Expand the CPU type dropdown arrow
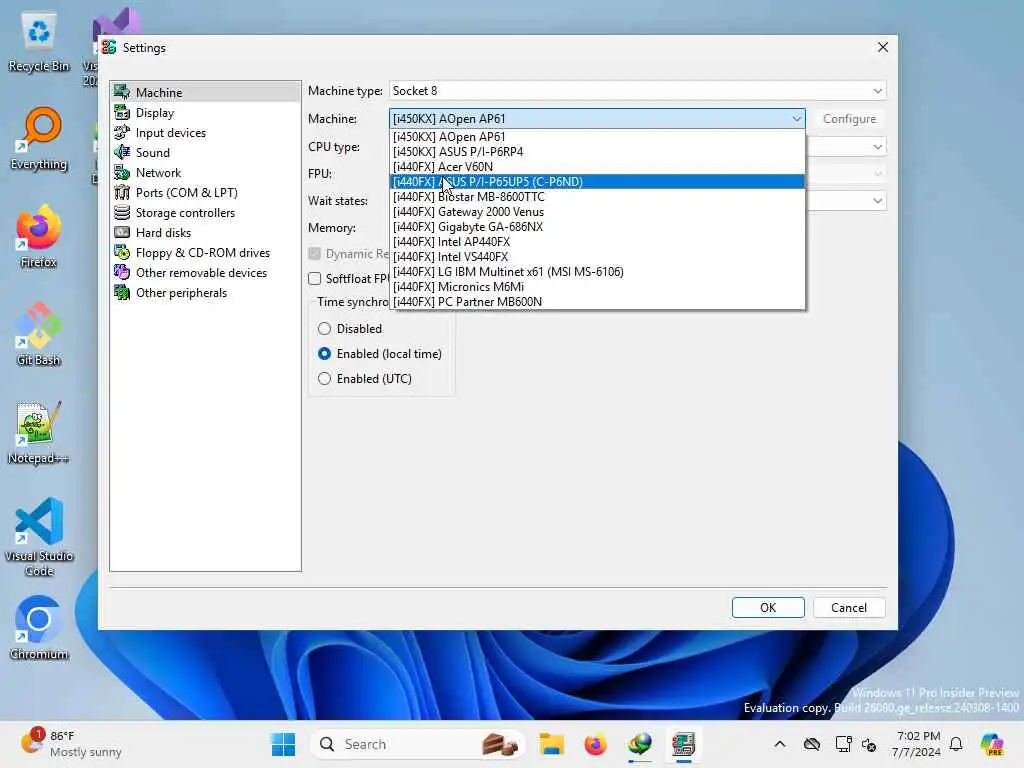 (x=878, y=147)
